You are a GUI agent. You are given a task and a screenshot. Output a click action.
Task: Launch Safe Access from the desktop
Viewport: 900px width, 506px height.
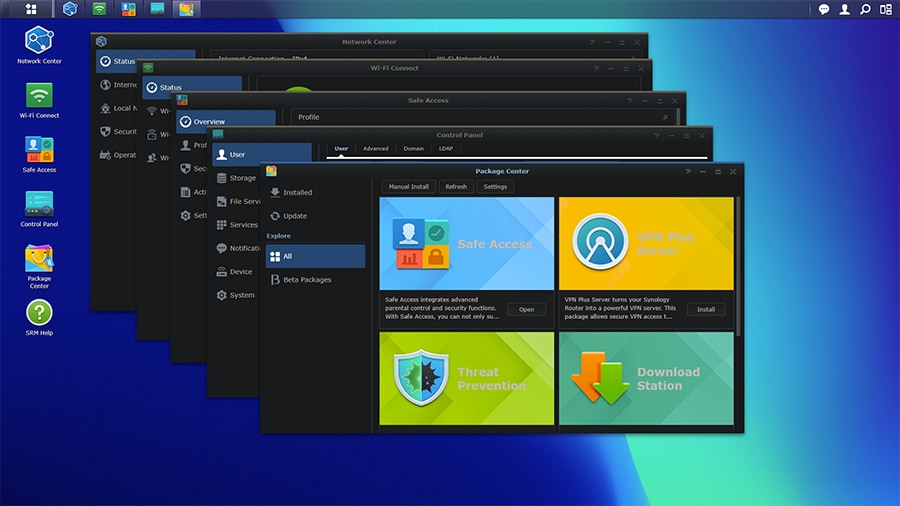pyautogui.click(x=39, y=150)
